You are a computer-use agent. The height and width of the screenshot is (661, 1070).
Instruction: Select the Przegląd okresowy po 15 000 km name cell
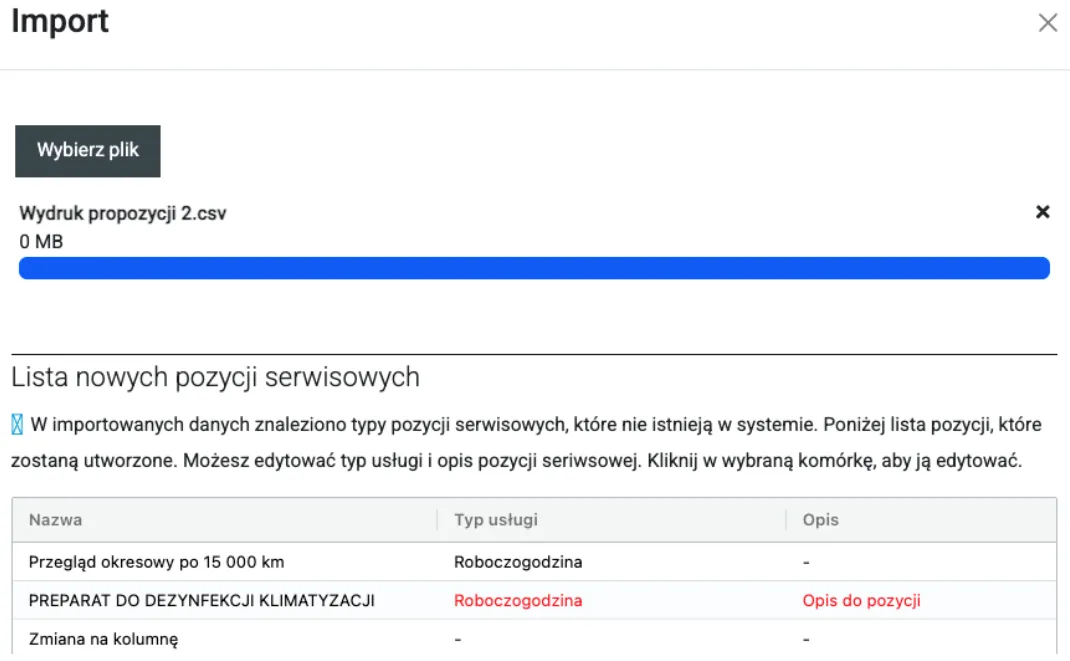tap(155, 562)
